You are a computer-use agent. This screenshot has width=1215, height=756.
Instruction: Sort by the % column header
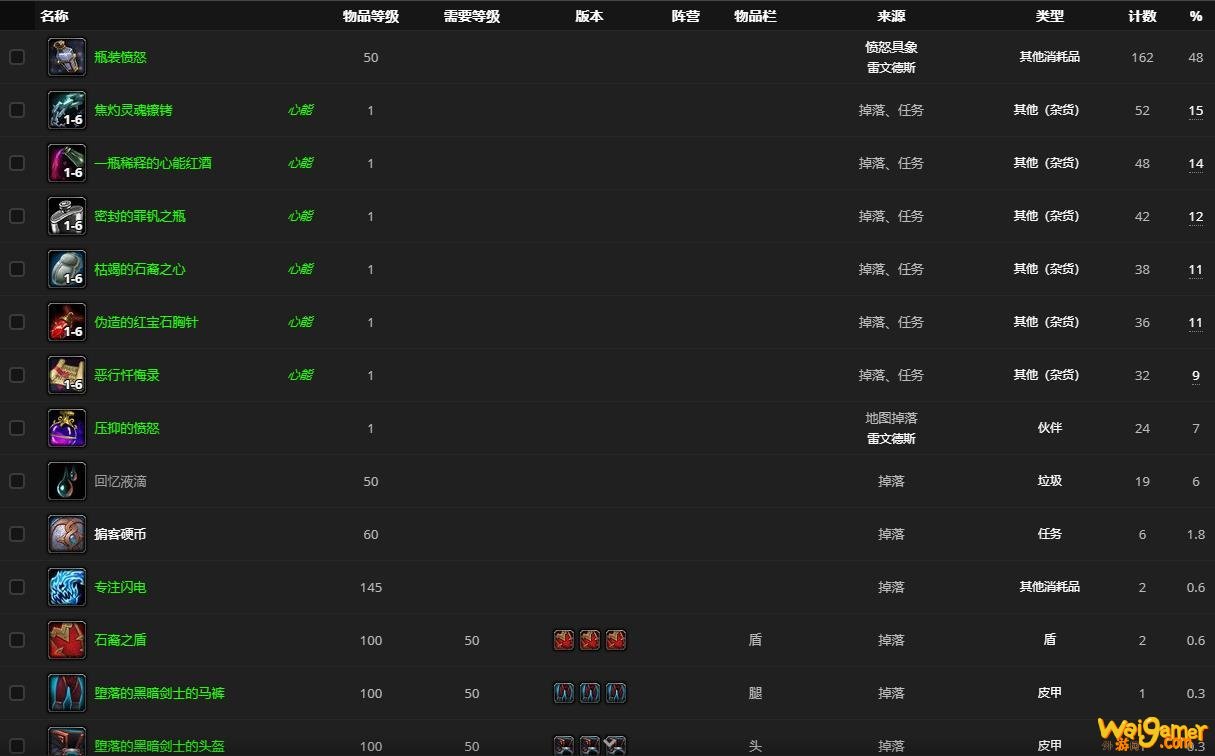(x=1196, y=16)
